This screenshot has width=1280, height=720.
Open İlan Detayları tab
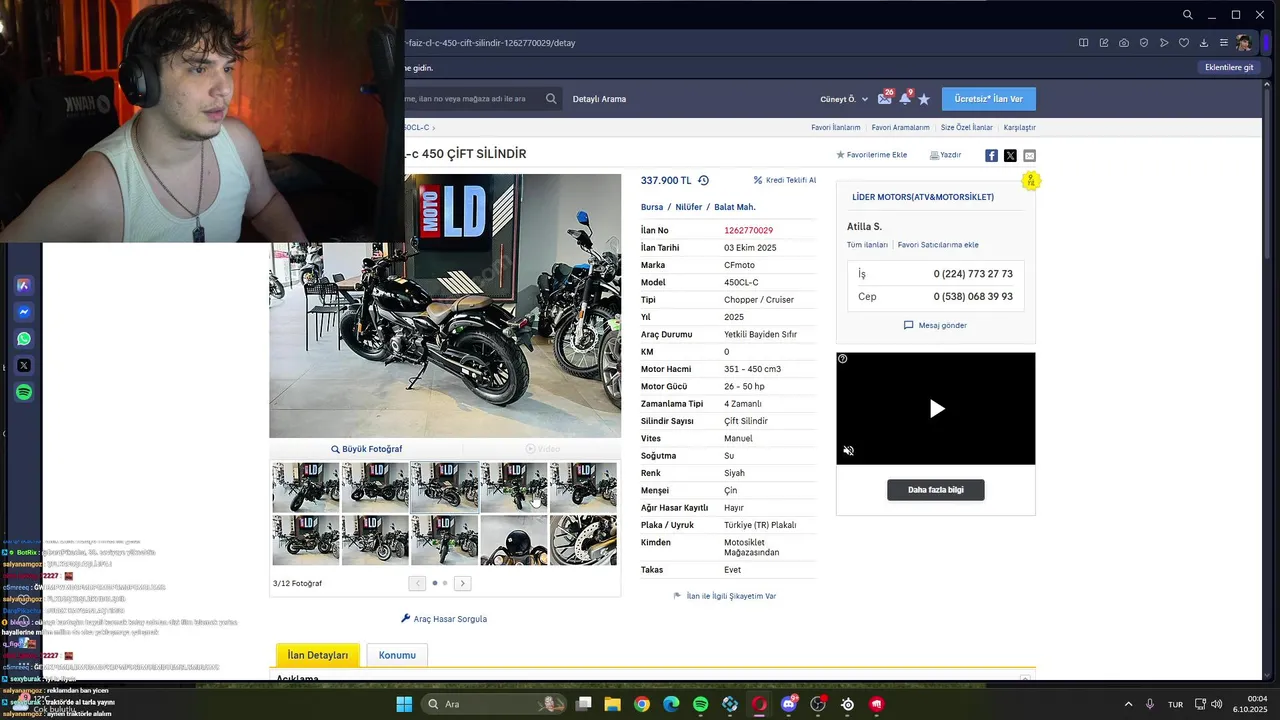point(318,655)
